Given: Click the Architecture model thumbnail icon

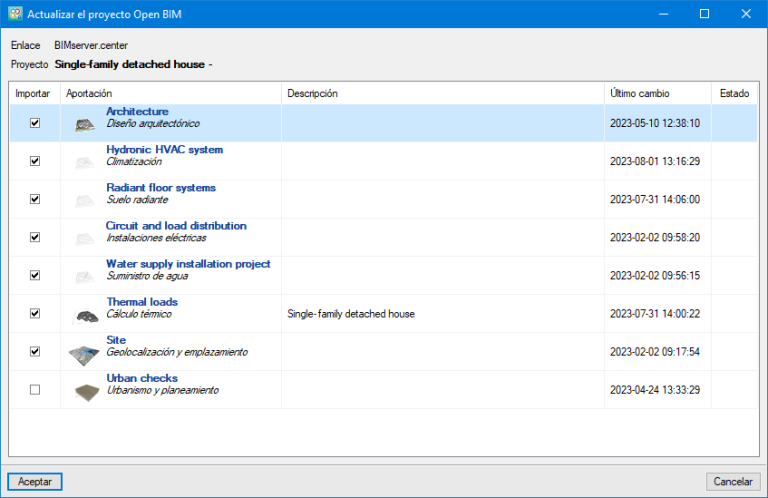Looking at the screenshot, I should [85, 125].
